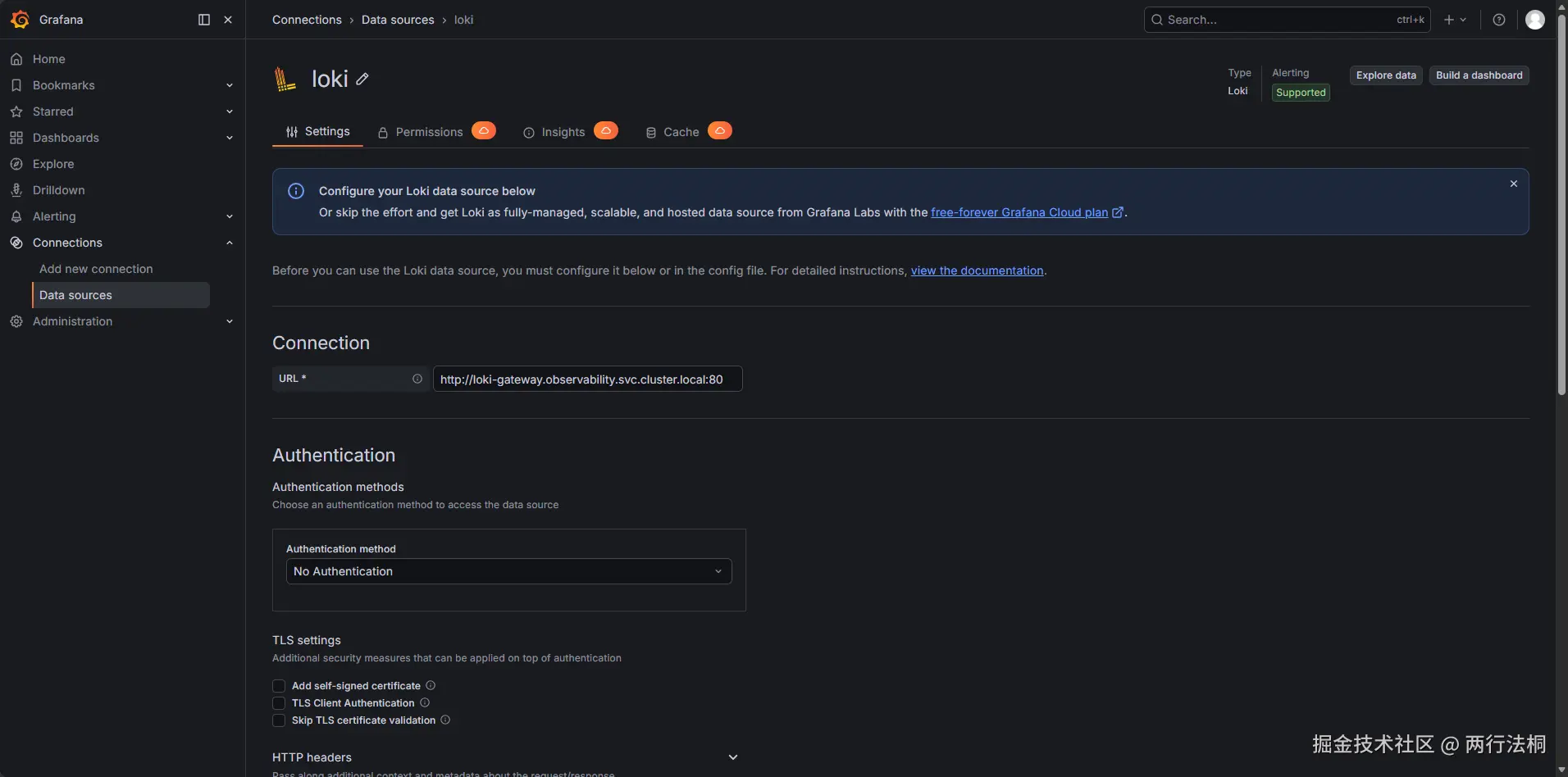Click the Alerting bell icon

pos(16,216)
